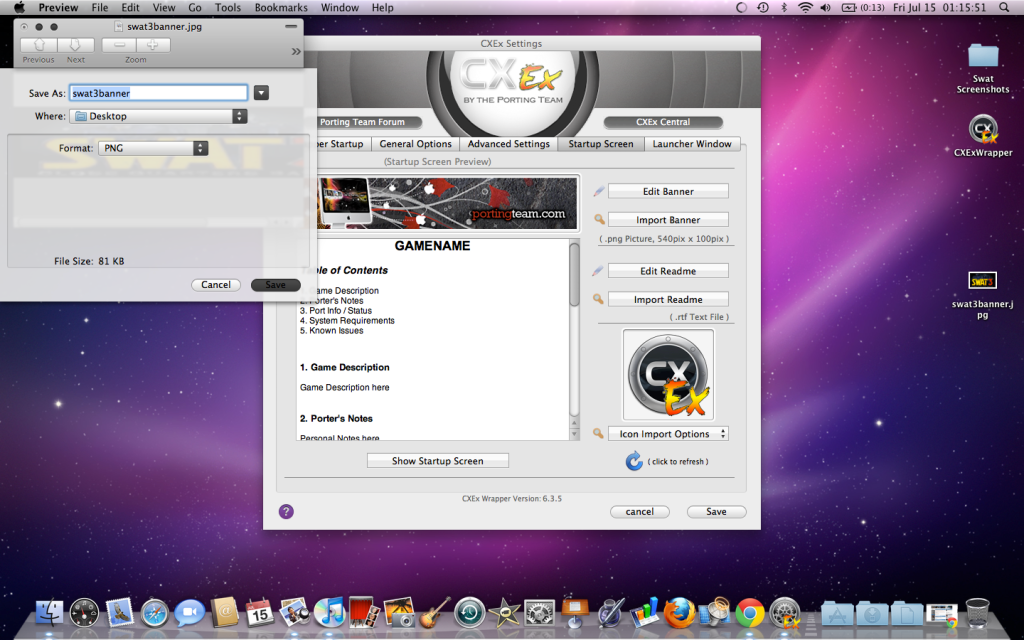This screenshot has height=640, width=1024.
Task: Click the pencil icon beside Edit Banner
Action: pyautogui.click(x=598, y=191)
